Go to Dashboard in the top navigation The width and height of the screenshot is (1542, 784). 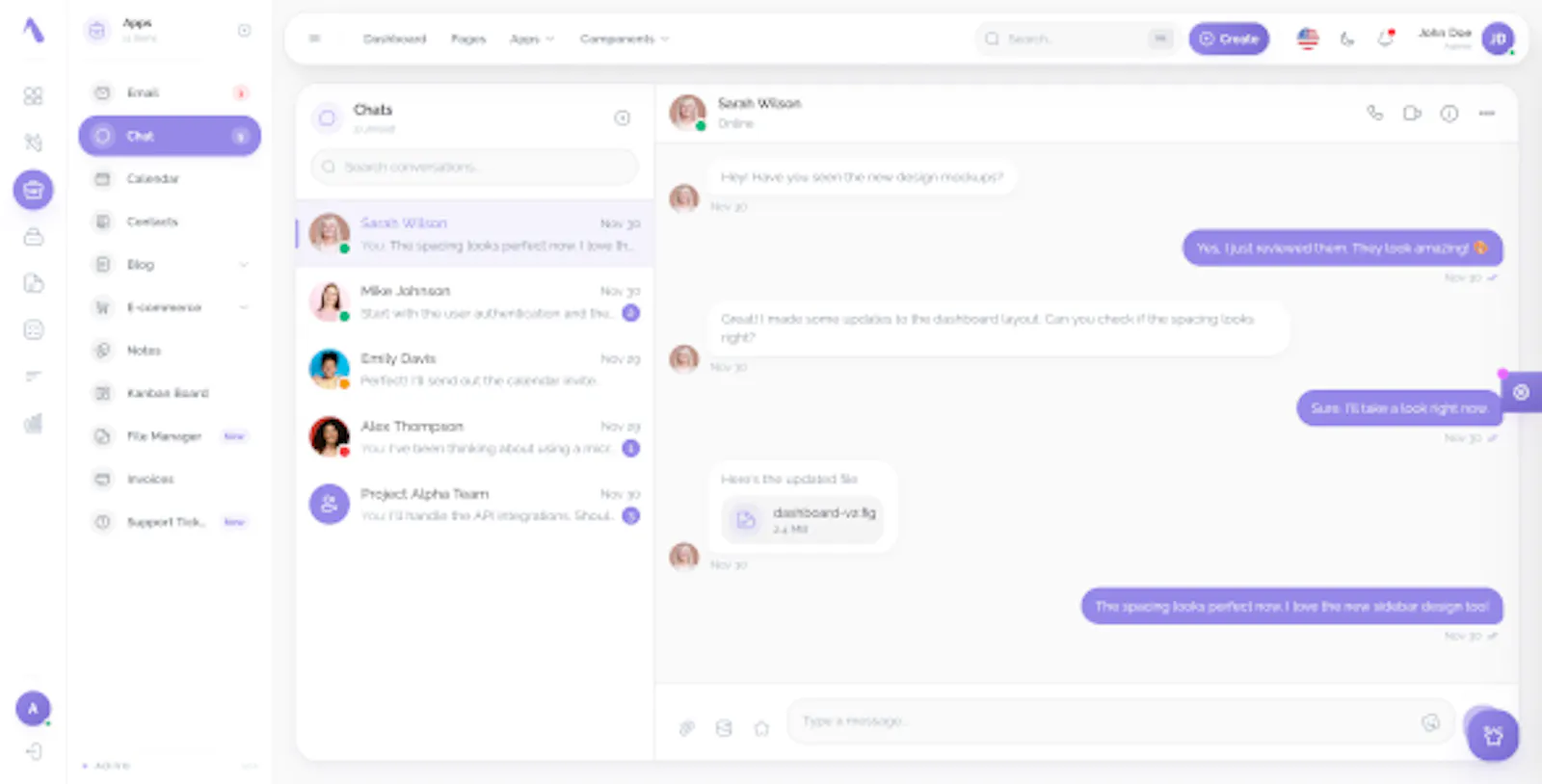[x=394, y=39]
